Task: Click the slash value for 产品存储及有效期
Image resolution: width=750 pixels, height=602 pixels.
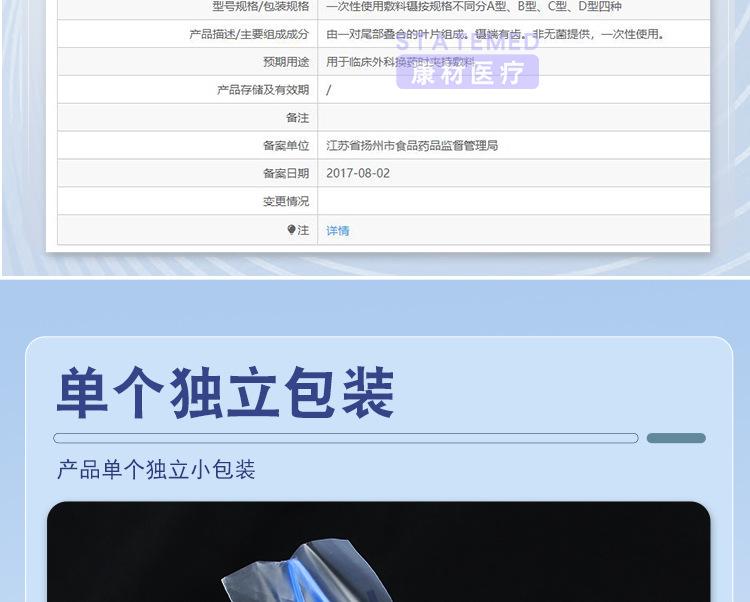Action: [x=329, y=90]
